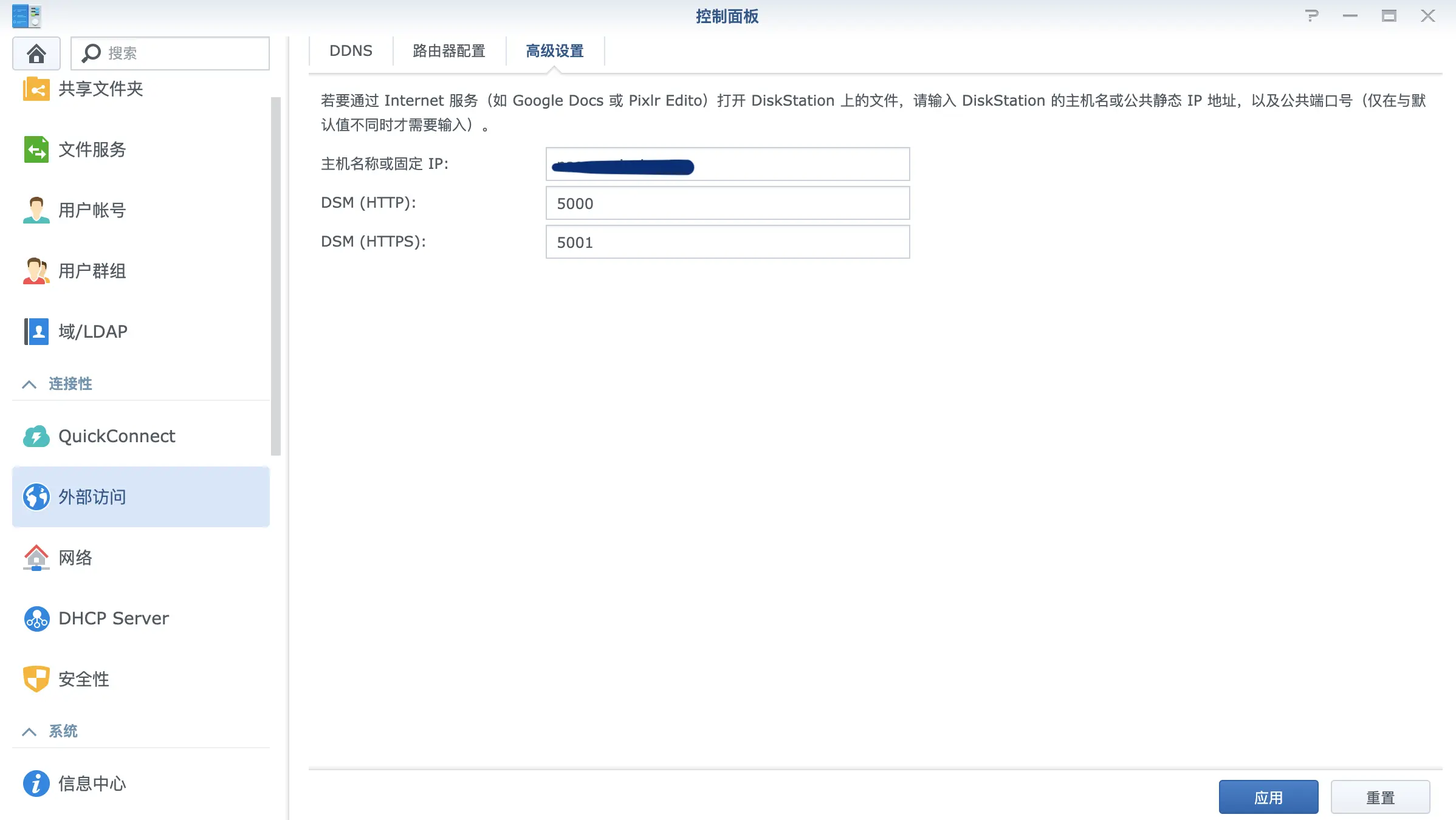Collapse the Connectivity section (连接性)
1456x820 pixels.
[29, 384]
